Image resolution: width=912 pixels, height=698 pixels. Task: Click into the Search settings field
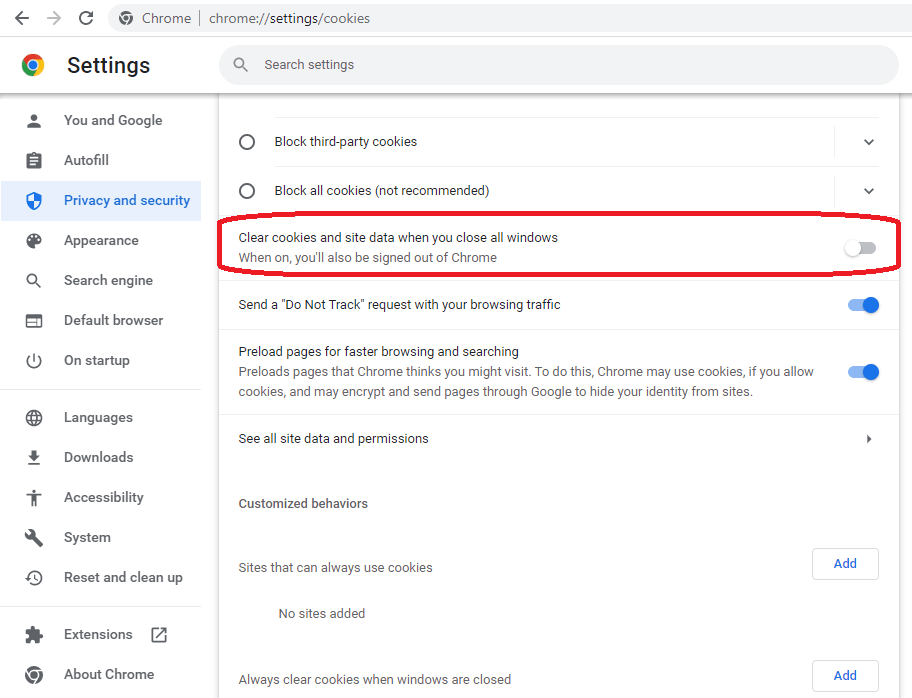[x=558, y=65]
